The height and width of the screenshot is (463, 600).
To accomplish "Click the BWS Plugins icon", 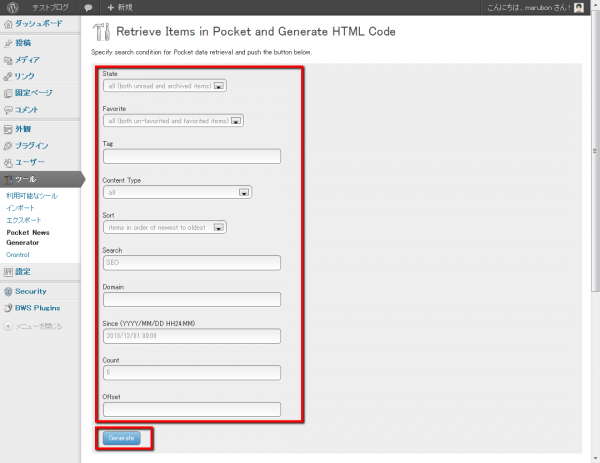I will [8, 308].
